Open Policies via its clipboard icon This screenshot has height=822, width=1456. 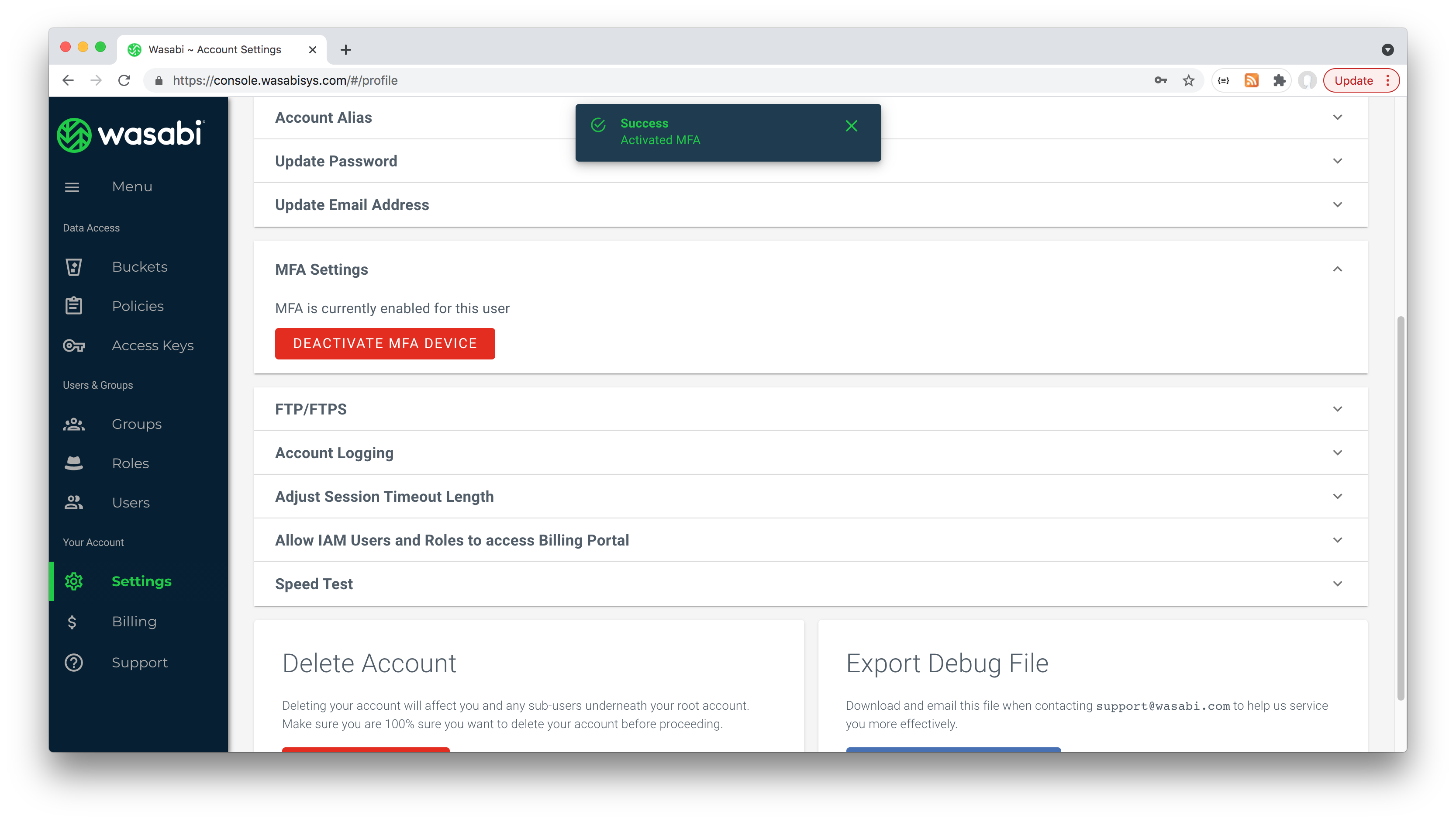(x=73, y=306)
